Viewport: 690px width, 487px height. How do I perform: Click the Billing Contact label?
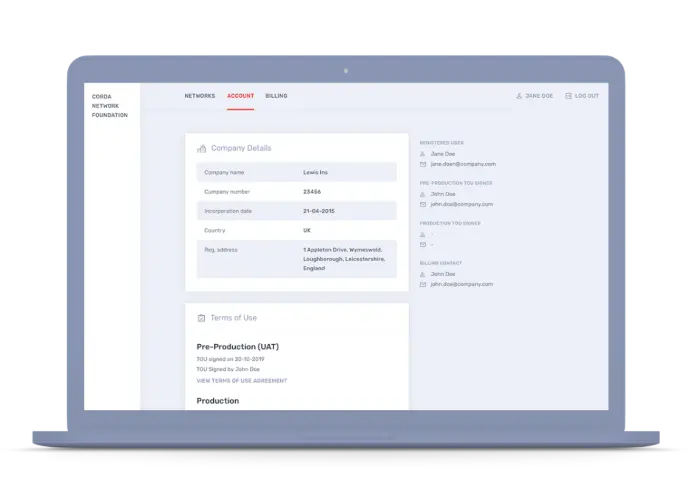440,263
